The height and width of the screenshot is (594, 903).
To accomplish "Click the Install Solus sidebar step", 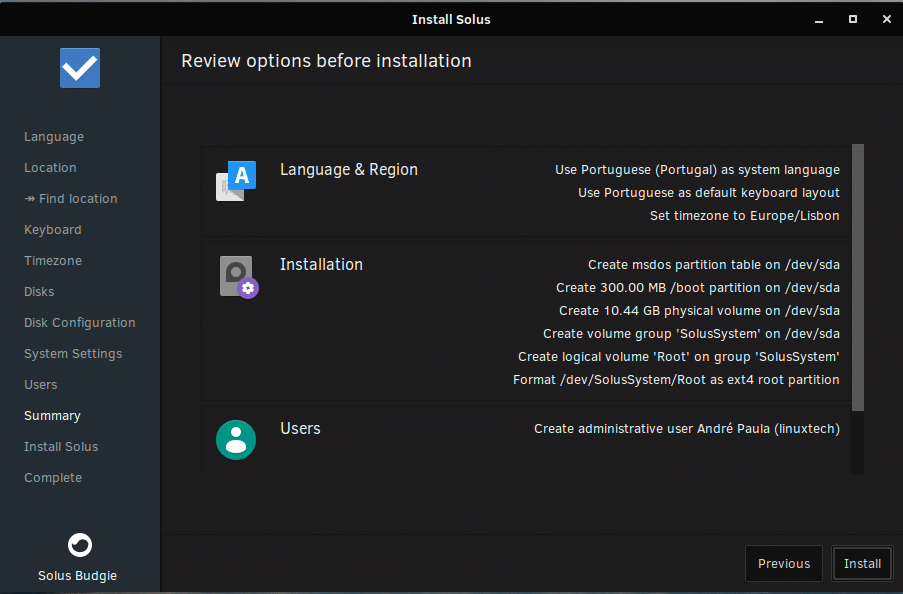I will click(x=61, y=447).
